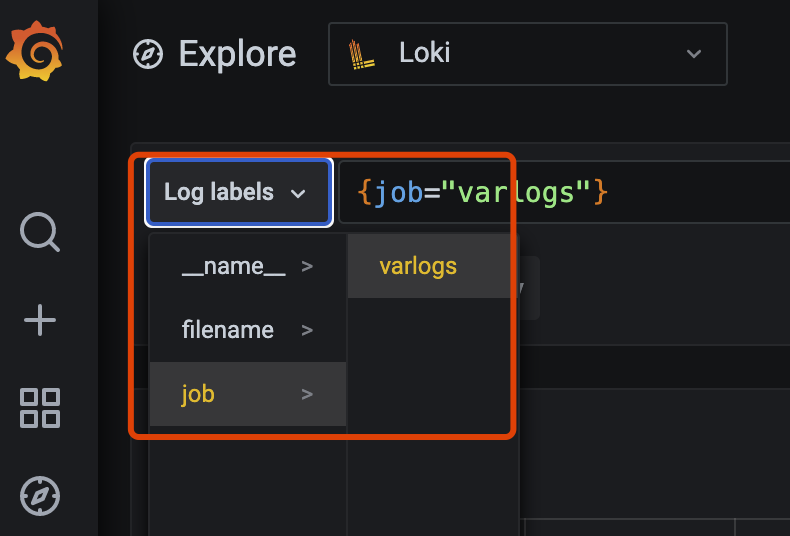Expand the datasource picker chevron
Screen dimensions: 790x536
pyautogui.click(x=694, y=54)
